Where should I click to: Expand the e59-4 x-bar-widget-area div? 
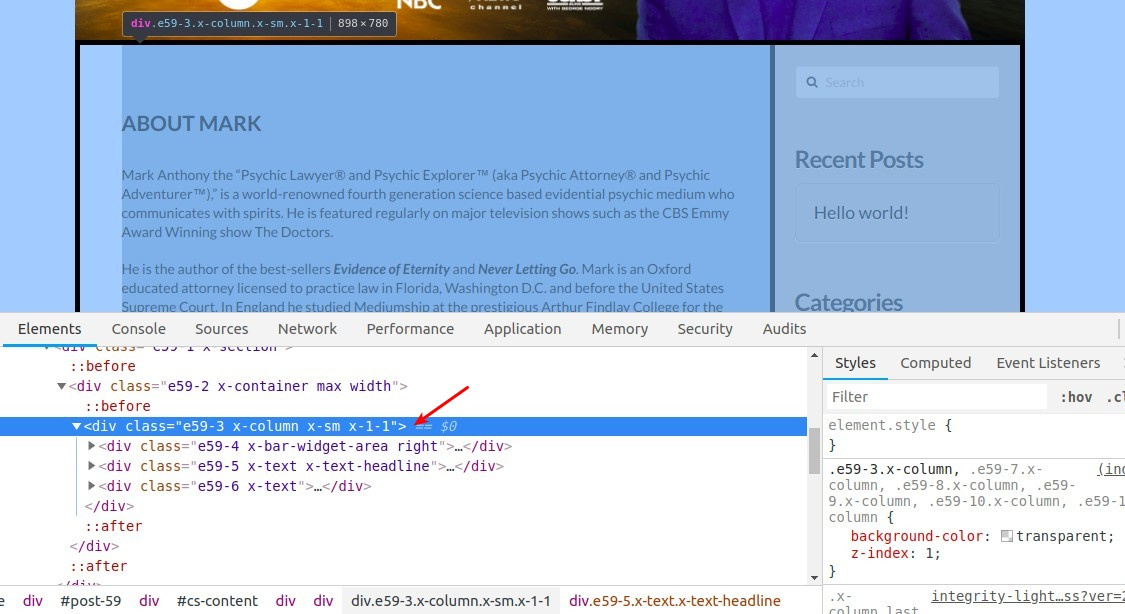91,446
